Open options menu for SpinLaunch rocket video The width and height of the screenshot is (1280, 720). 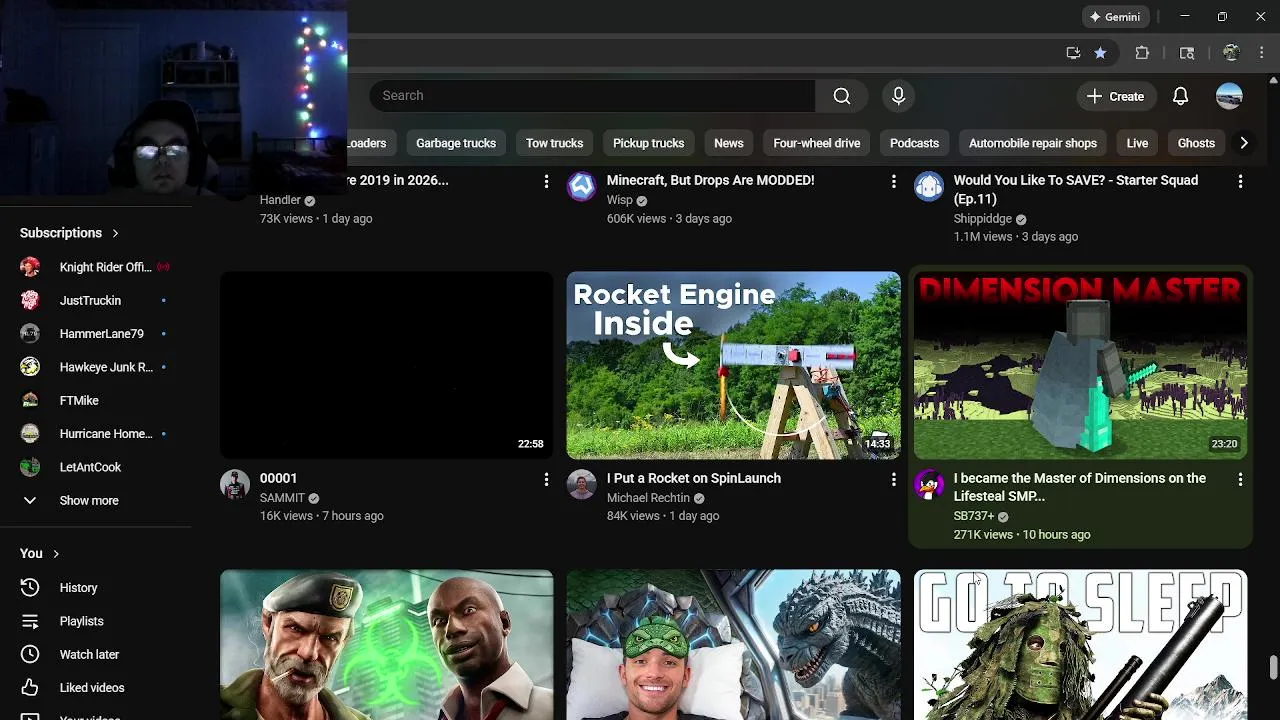(893, 479)
